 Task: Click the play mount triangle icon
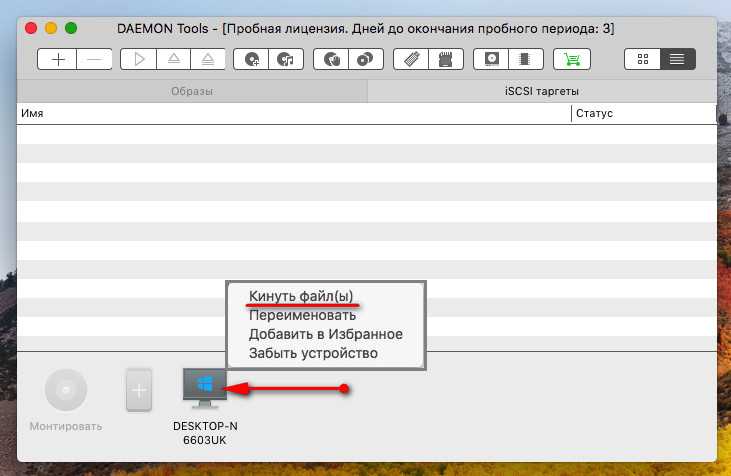tap(138, 59)
